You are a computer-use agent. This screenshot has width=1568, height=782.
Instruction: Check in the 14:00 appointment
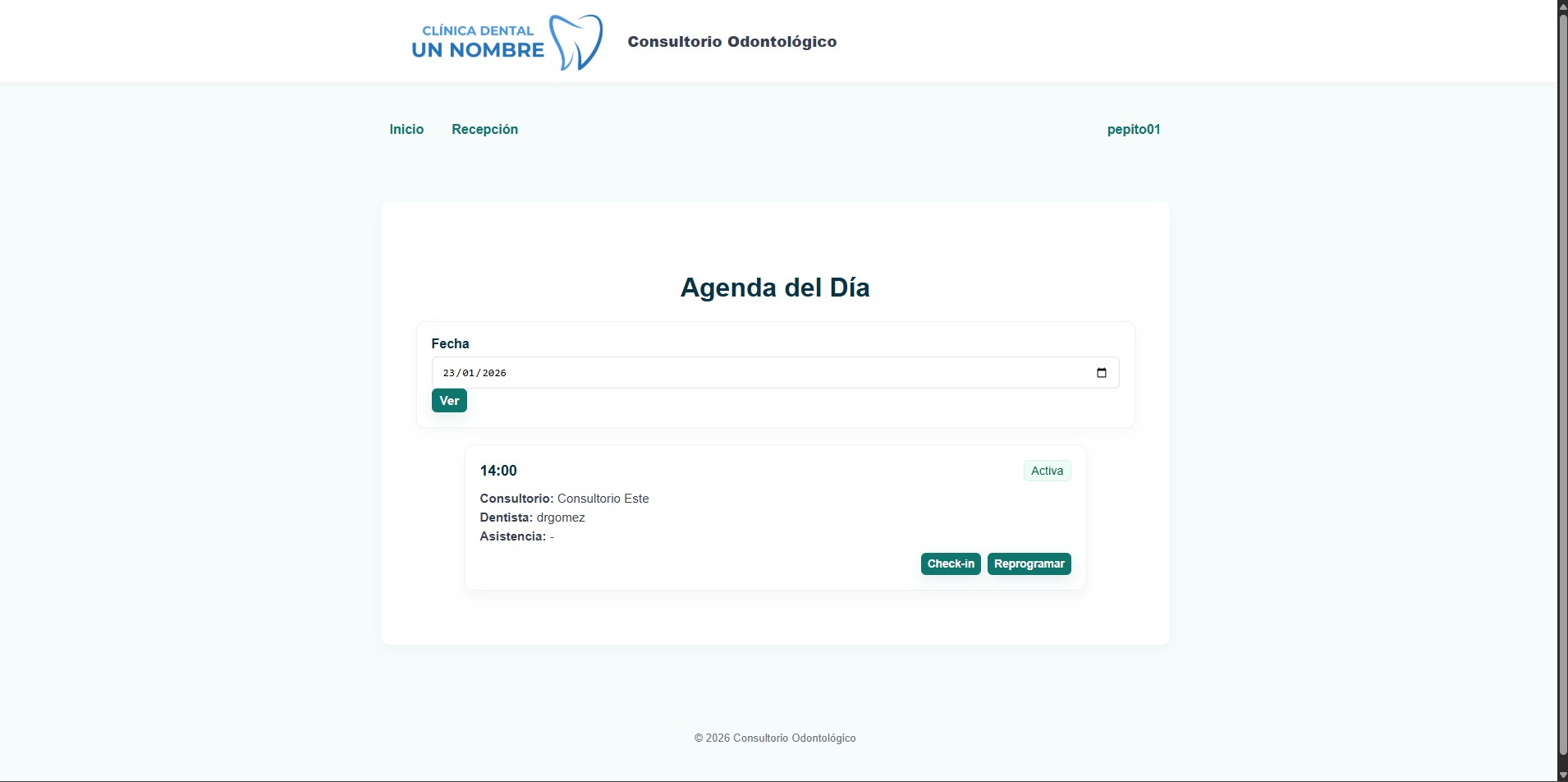coord(950,563)
